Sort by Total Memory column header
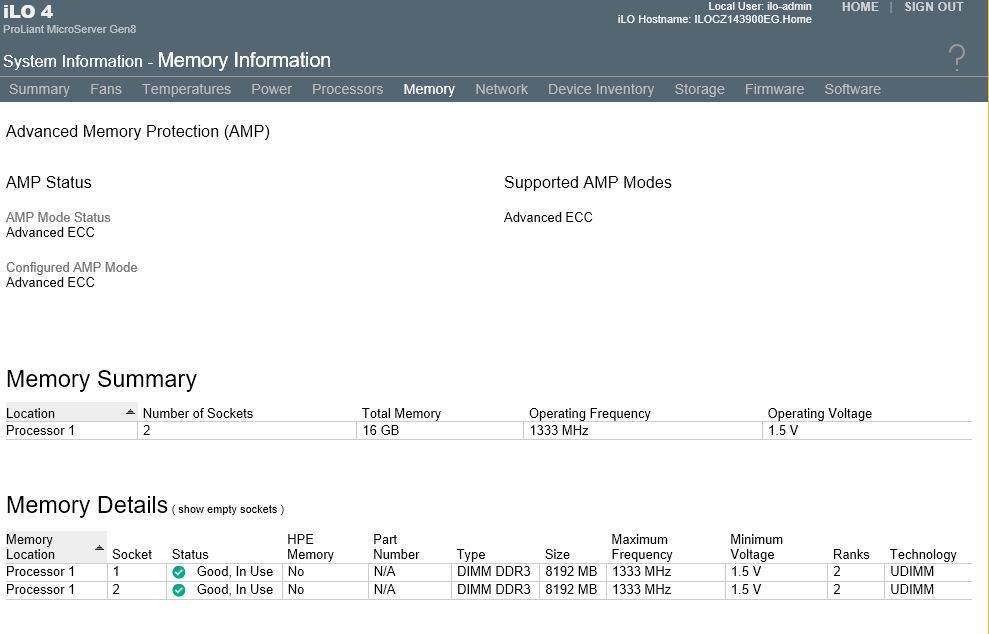989x634 pixels. point(401,413)
